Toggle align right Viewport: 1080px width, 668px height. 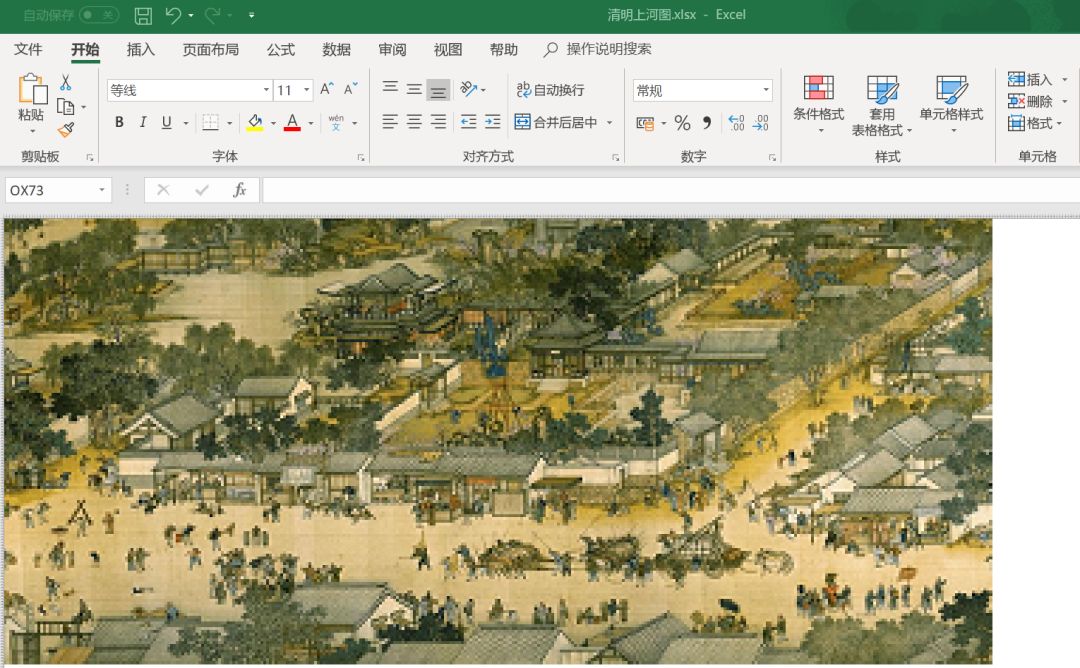click(x=438, y=122)
